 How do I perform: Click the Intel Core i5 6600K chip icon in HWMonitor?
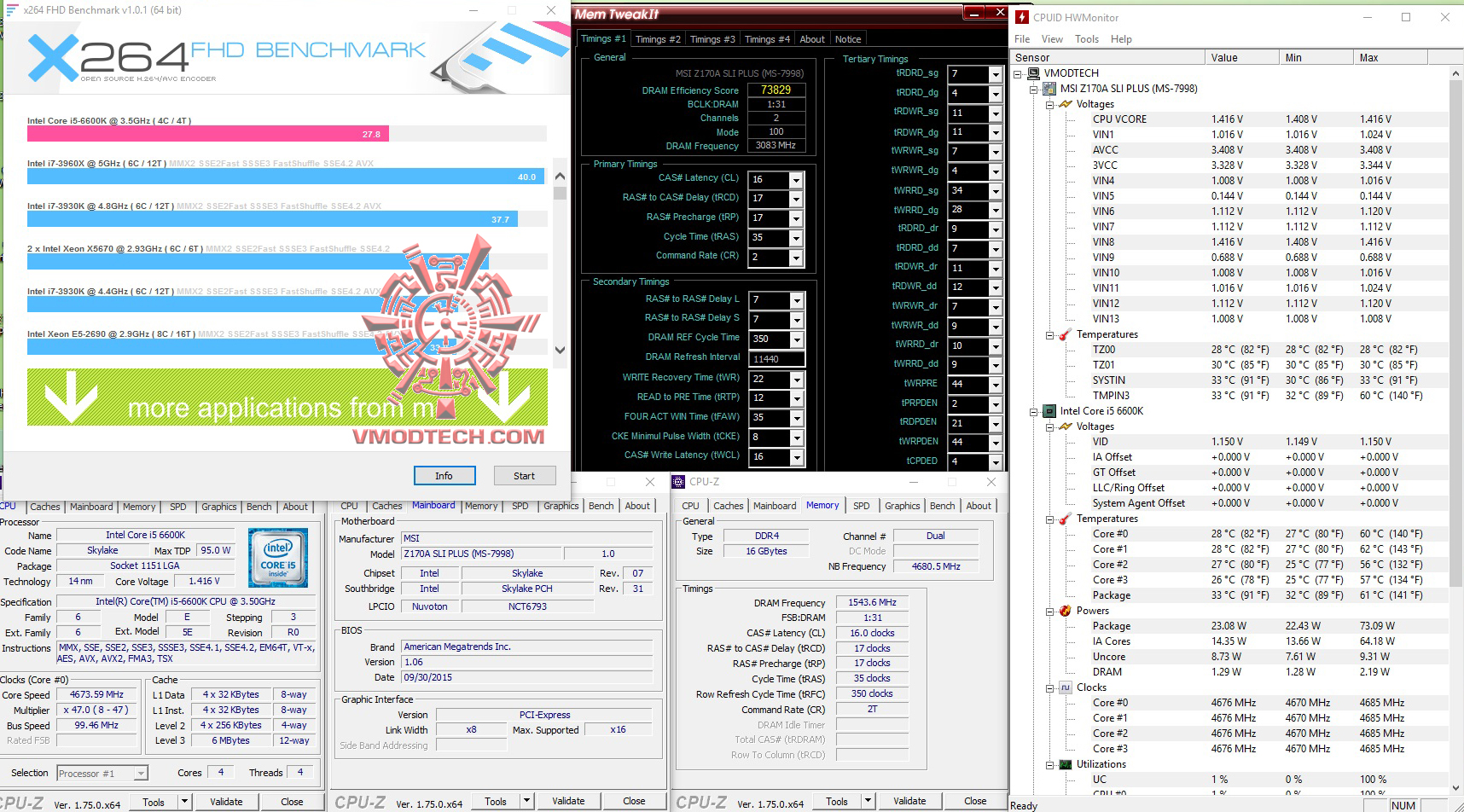pos(1049,411)
